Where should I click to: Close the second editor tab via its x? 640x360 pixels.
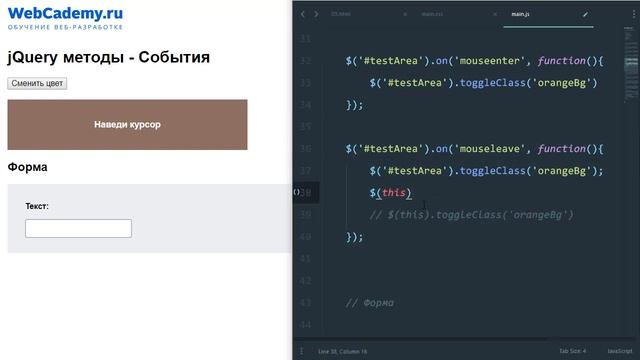click(x=495, y=14)
